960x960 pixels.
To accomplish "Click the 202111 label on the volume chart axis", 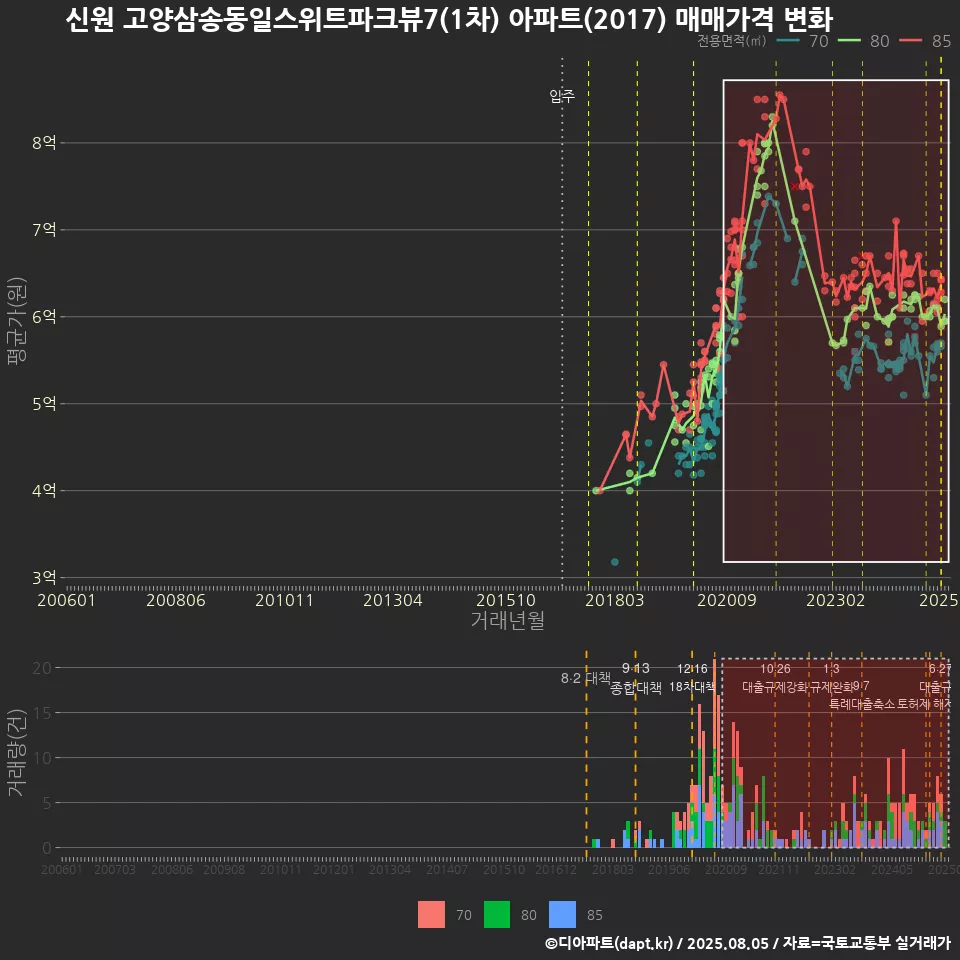I will (x=778, y=869).
